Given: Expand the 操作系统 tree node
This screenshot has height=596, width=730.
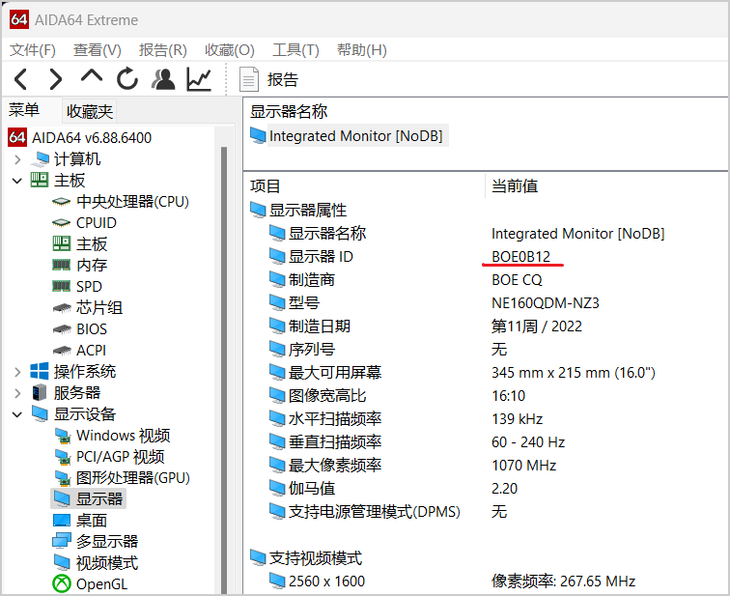Looking at the screenshot, I should tap(17, 372).
